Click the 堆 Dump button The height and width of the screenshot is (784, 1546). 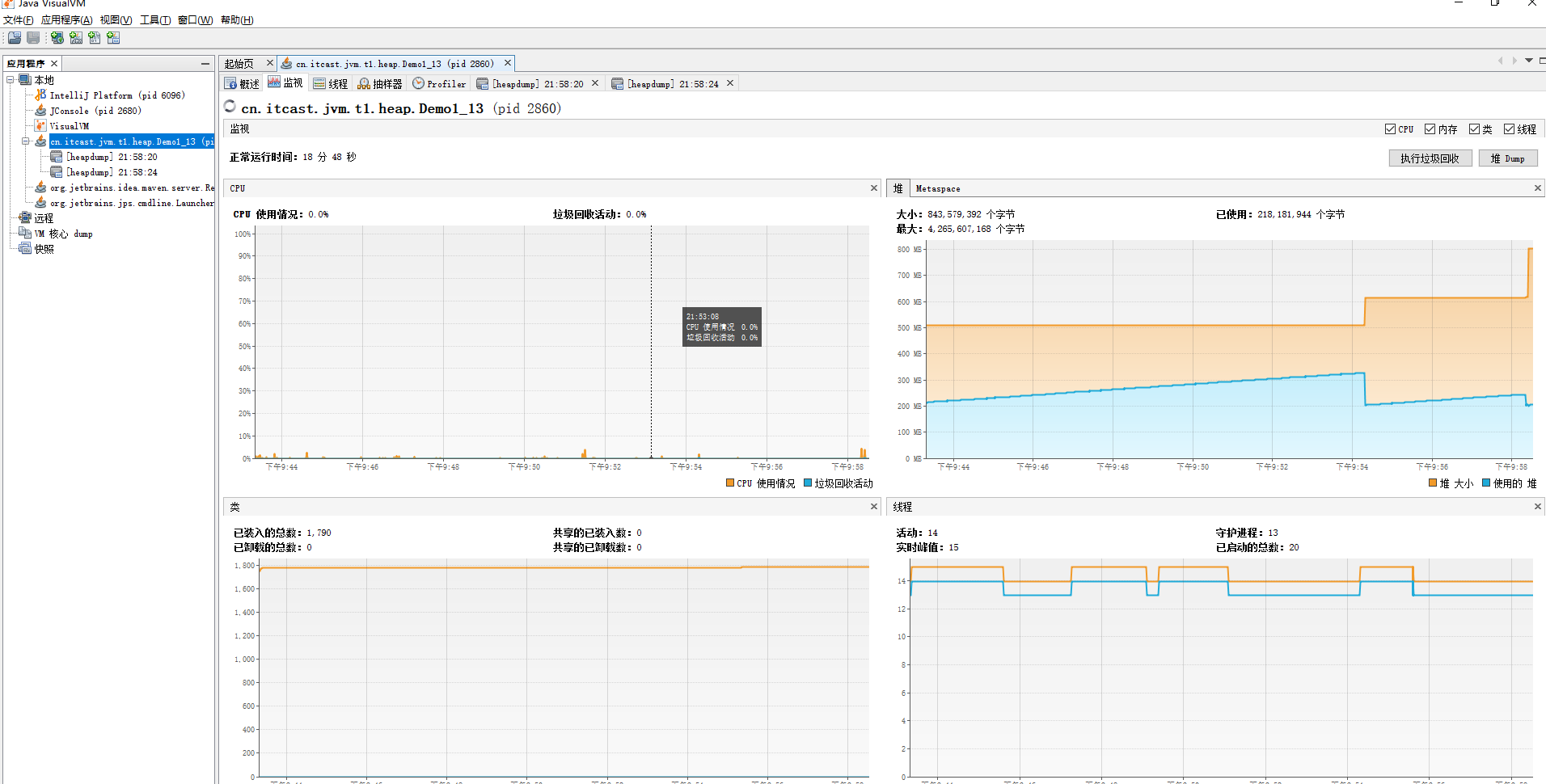point(1508,158)
